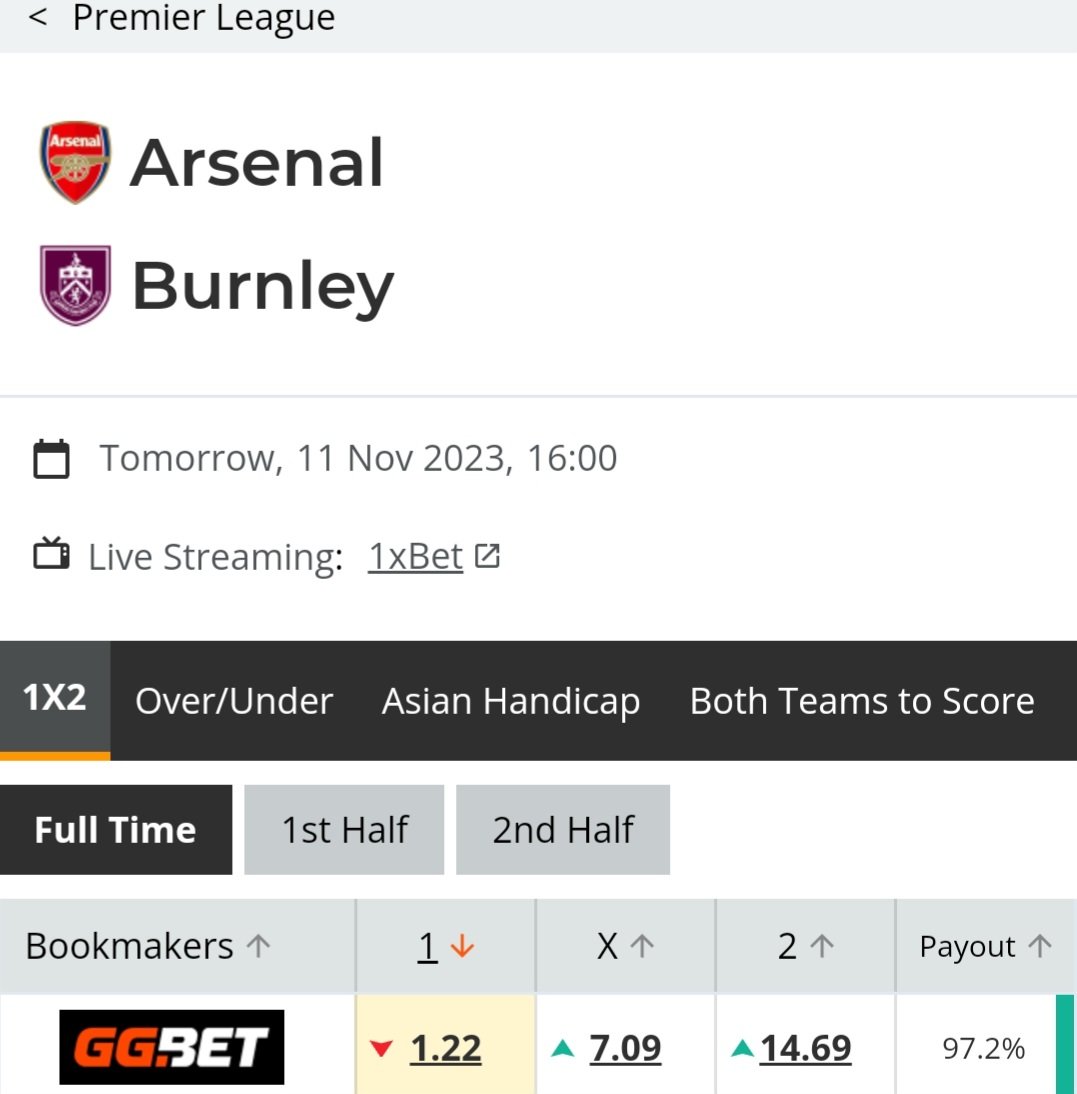Click the 14.69 away win odds

point(806,1048)
